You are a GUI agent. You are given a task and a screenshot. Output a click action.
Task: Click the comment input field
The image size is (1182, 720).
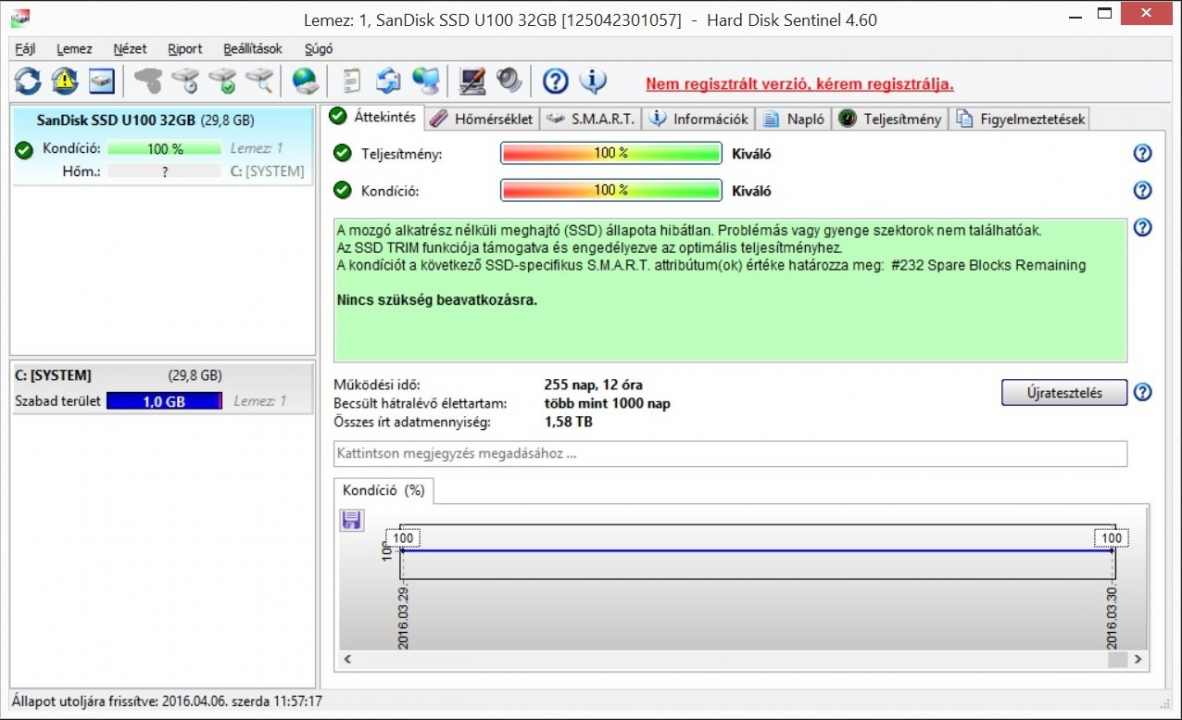730,454
